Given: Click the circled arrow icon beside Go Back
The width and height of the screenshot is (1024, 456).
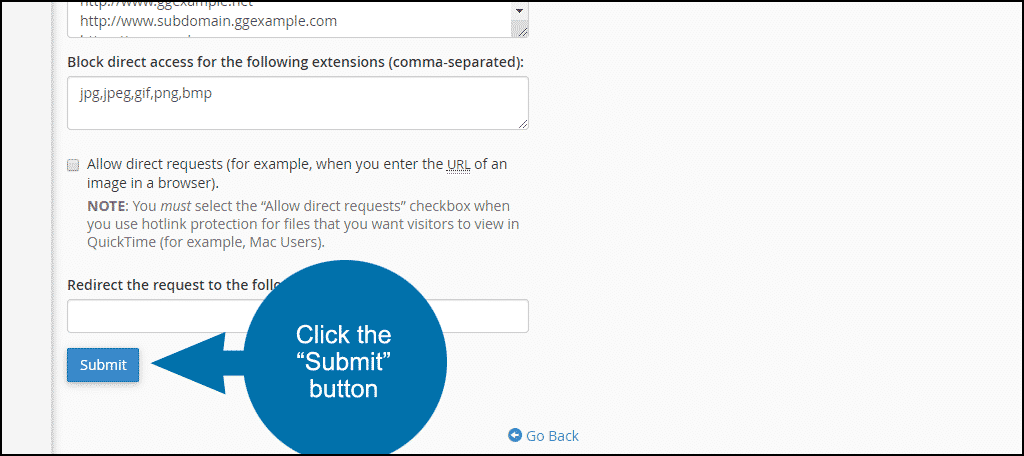Looking at the screenshot, I should (x=515, y=435).
